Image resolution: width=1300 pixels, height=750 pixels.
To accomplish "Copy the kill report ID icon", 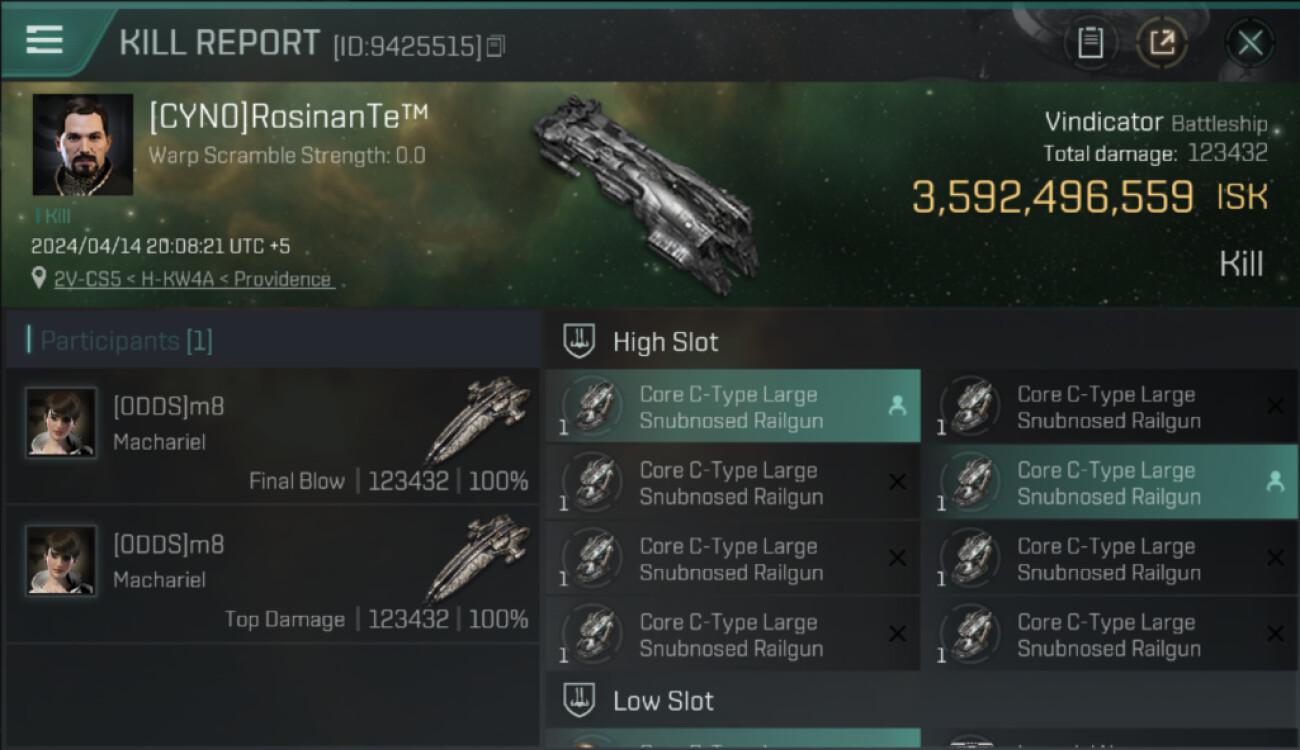I will point(496,46).
